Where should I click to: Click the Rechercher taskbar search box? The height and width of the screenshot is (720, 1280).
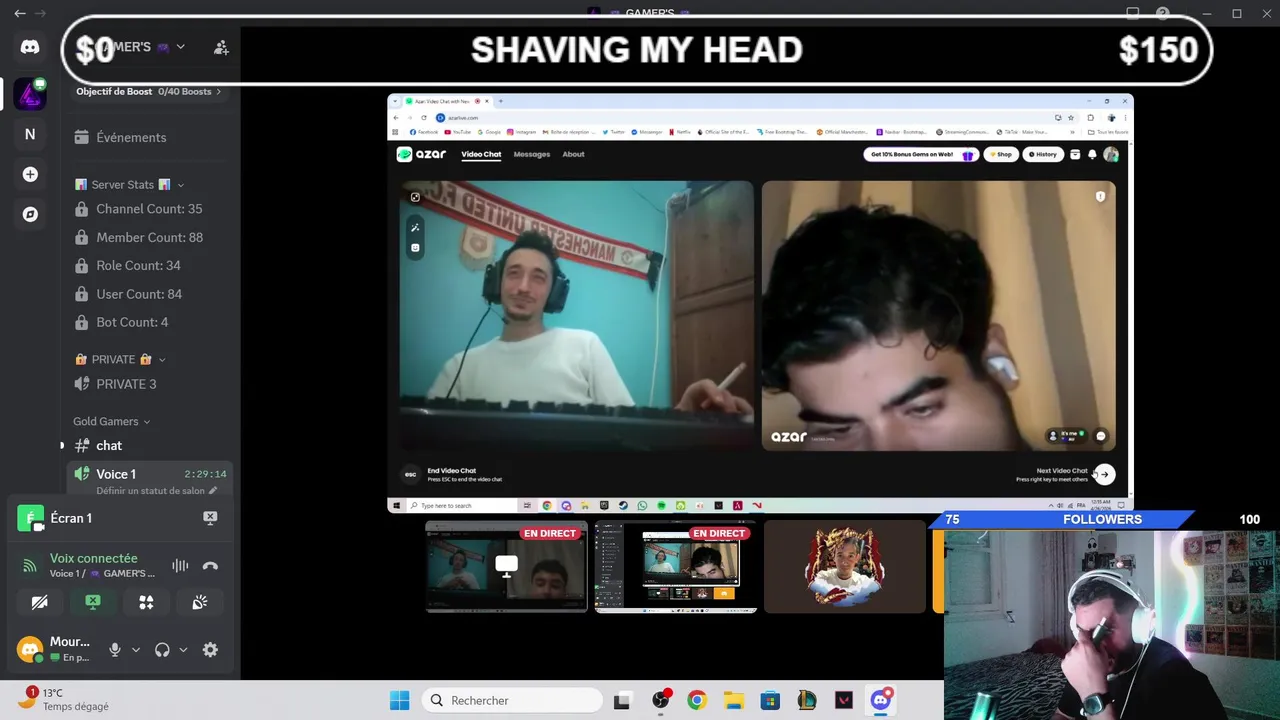click(512, 700)
